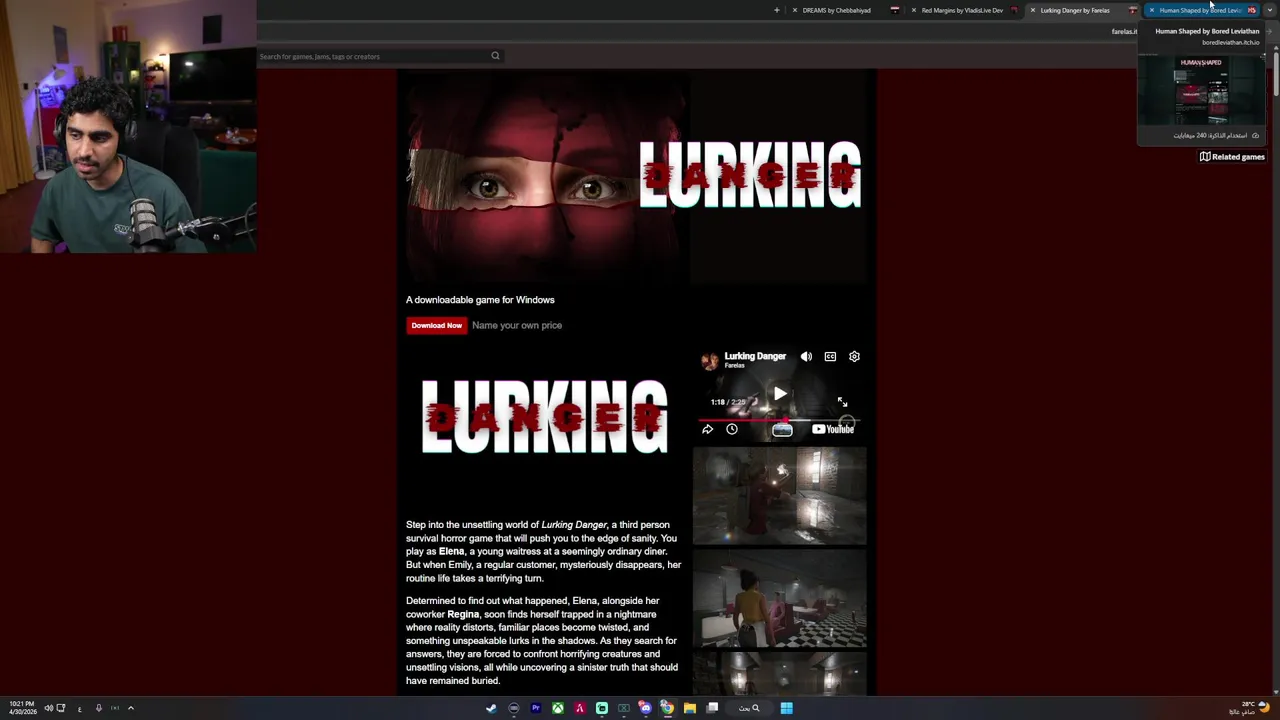Open the volume tray icon
The height and width of the screenshot is (720, 1280).
pyautogui.click(x=48, y=708)
